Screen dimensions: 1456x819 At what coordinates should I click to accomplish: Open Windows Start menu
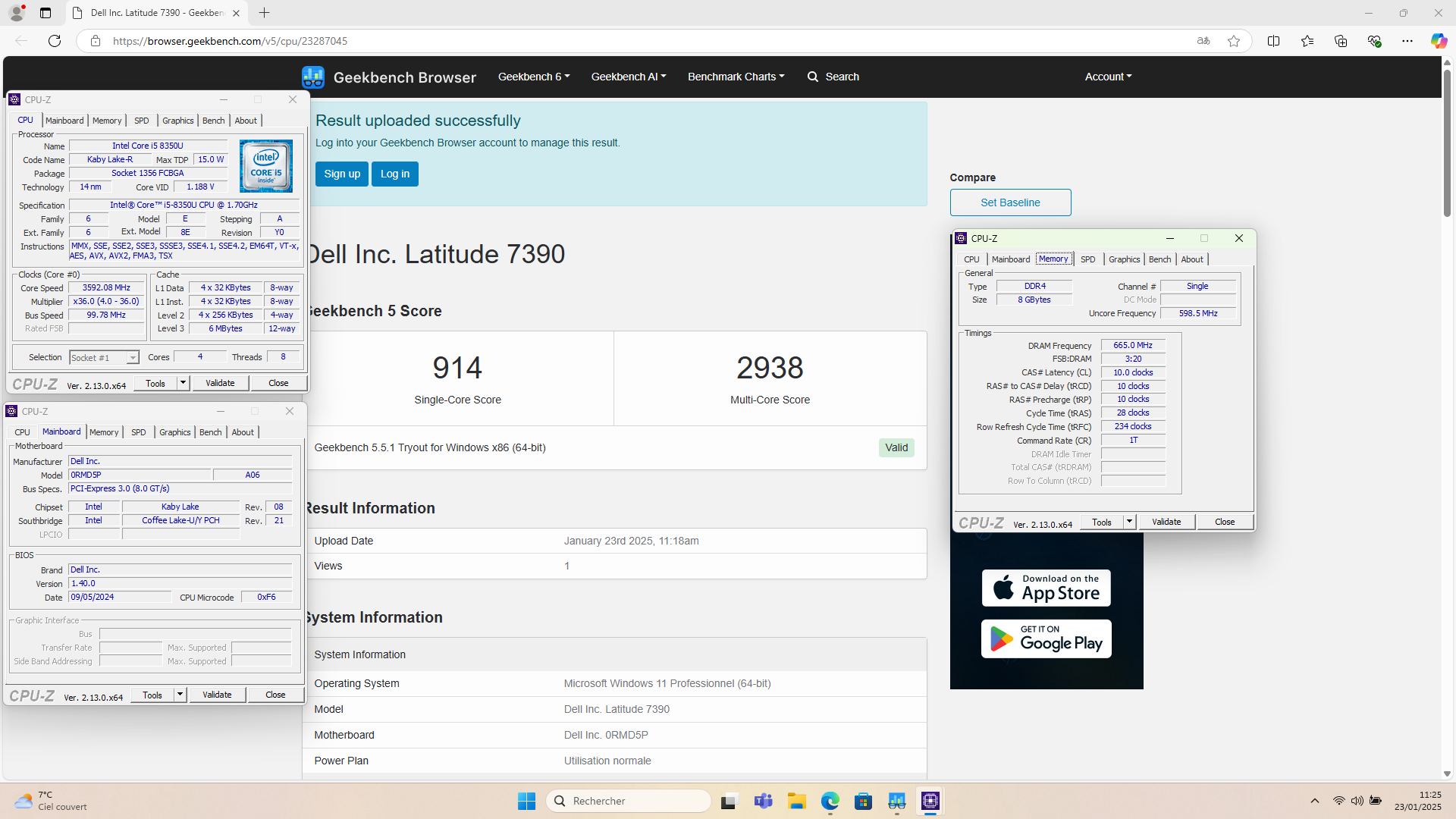(526, 801)
